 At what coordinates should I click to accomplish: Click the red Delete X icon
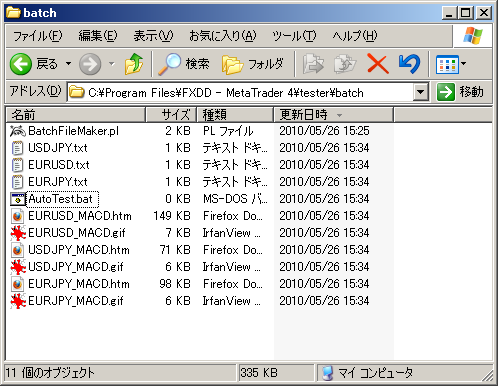(378, 64)
